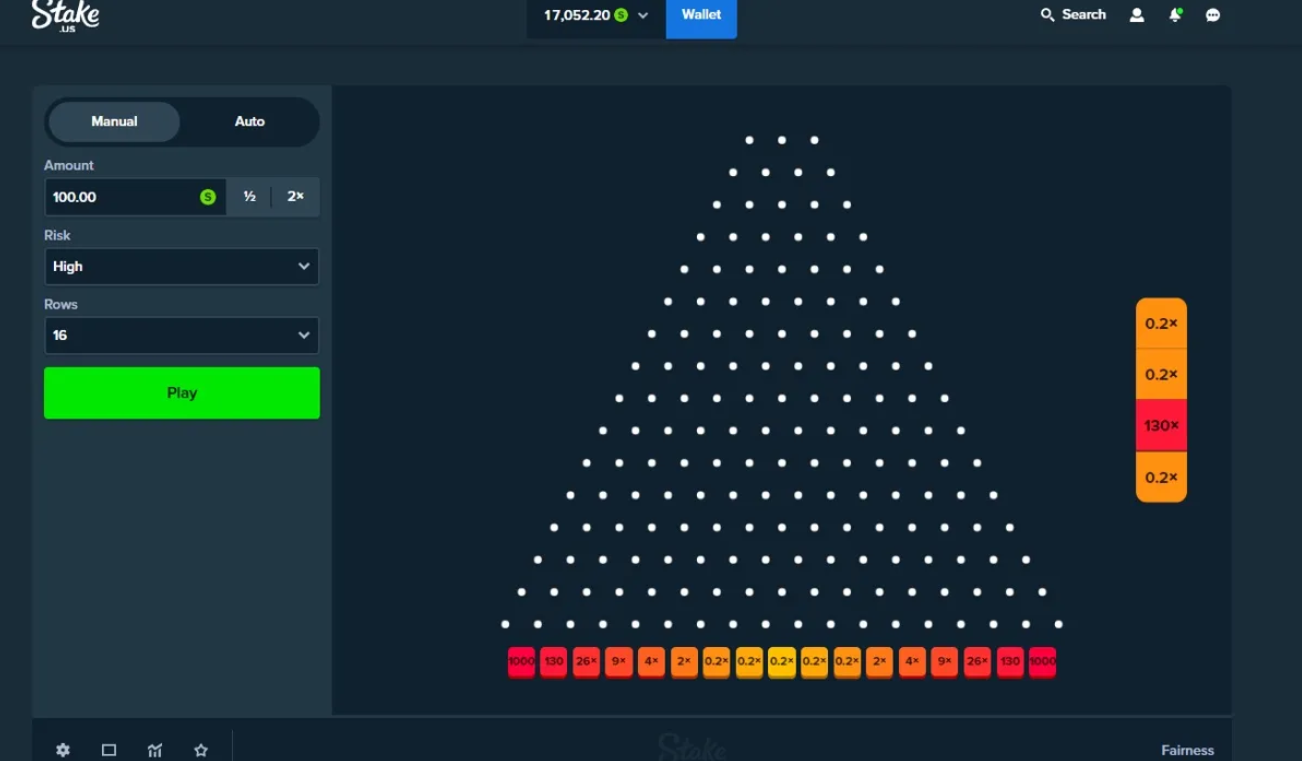Image resolution: width=1302 pixels, height=761 pixels.
Task: Select the 130× result in the recent history
Action: point(1161,426)
